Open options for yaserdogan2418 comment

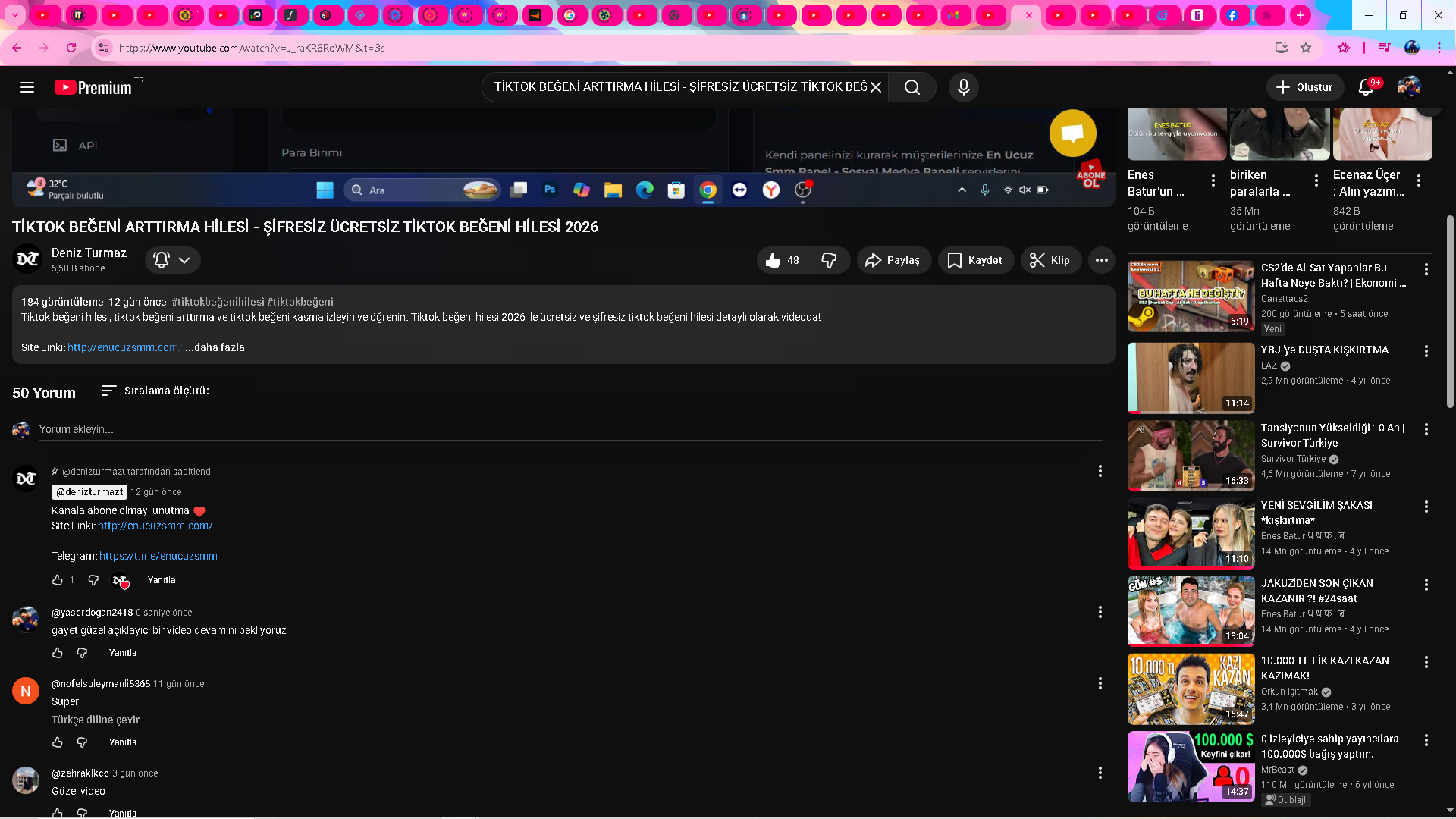(x=1100, y=612)
